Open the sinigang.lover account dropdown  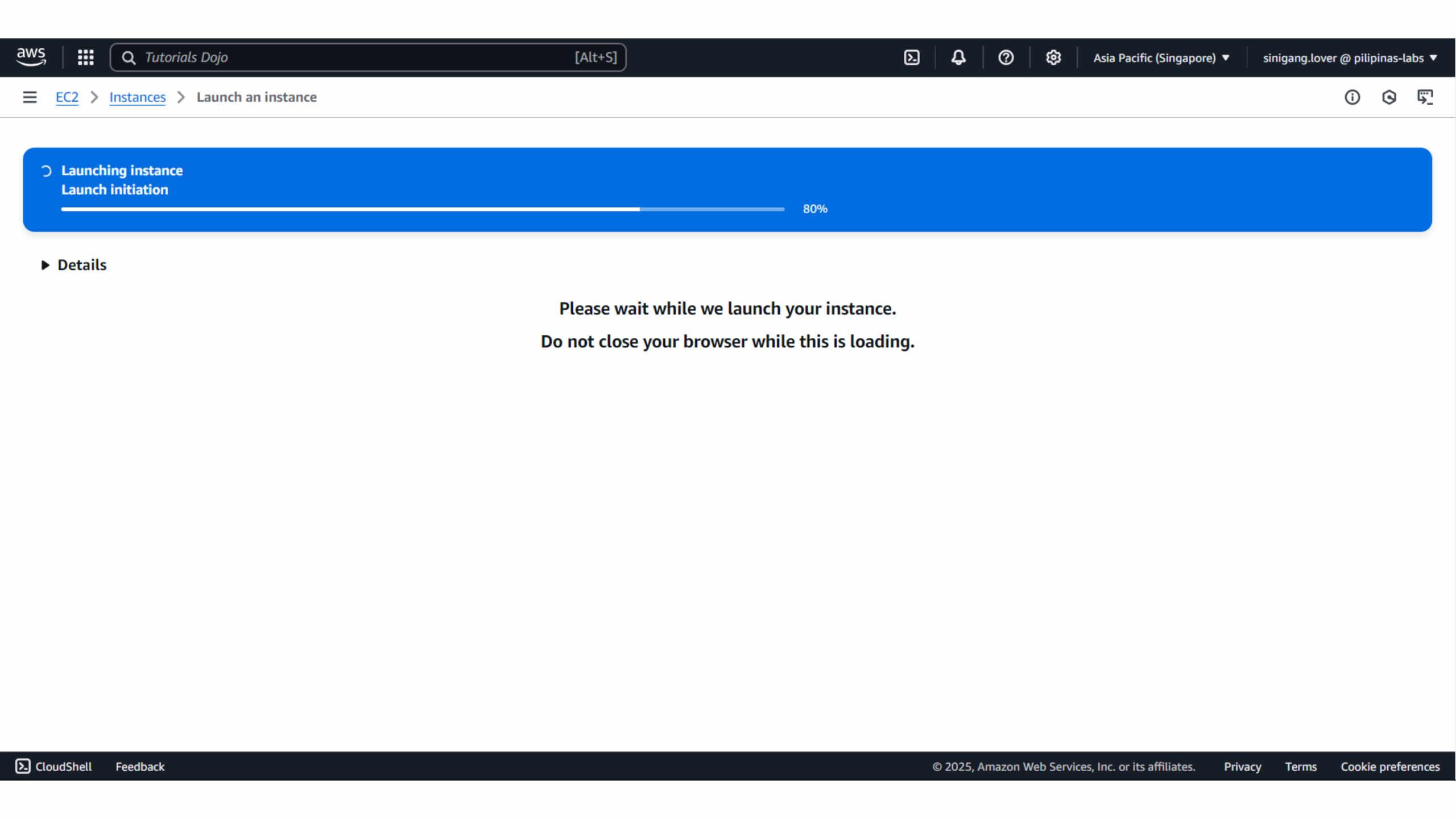1349,58
